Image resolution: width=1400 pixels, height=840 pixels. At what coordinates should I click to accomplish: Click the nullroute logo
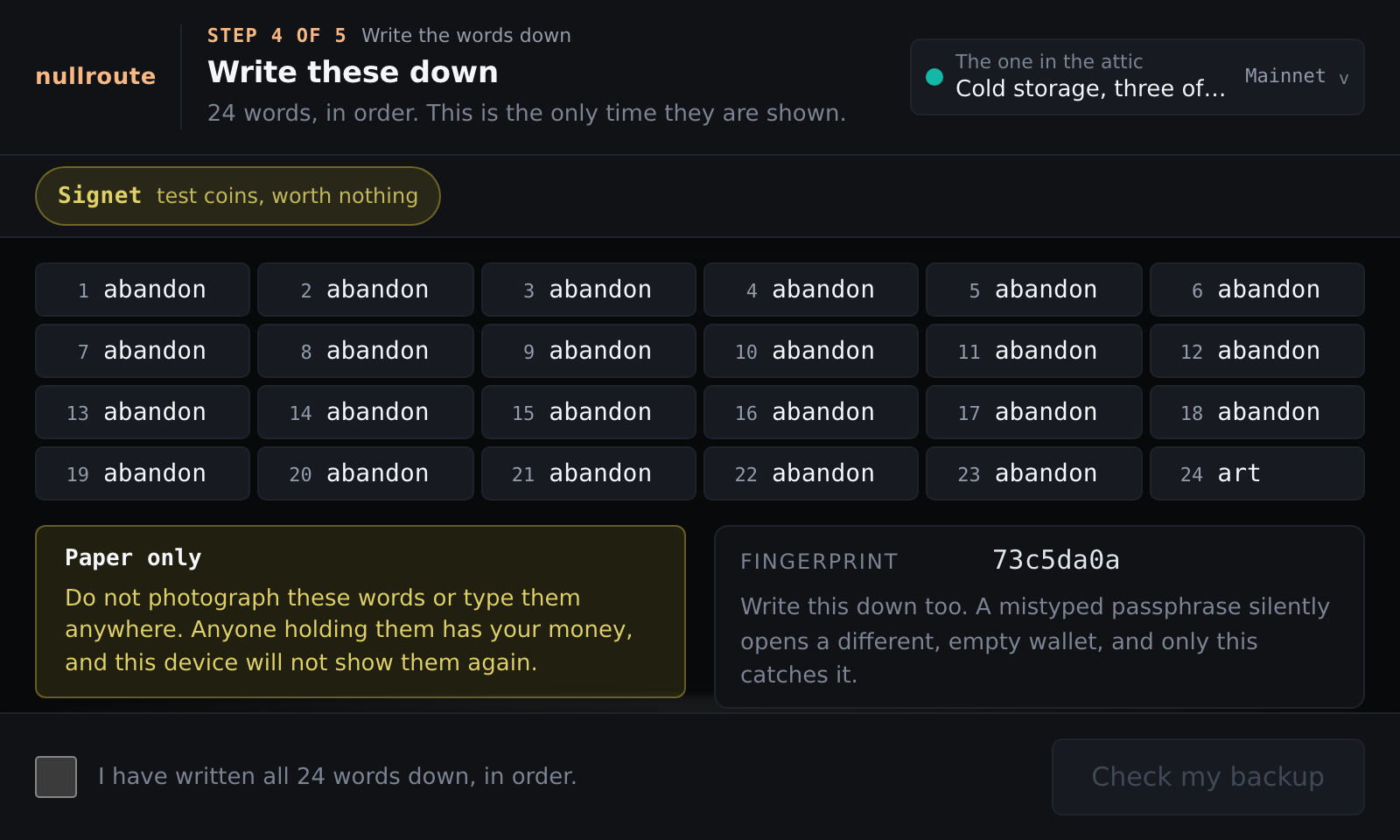click(x=95, y=76)
